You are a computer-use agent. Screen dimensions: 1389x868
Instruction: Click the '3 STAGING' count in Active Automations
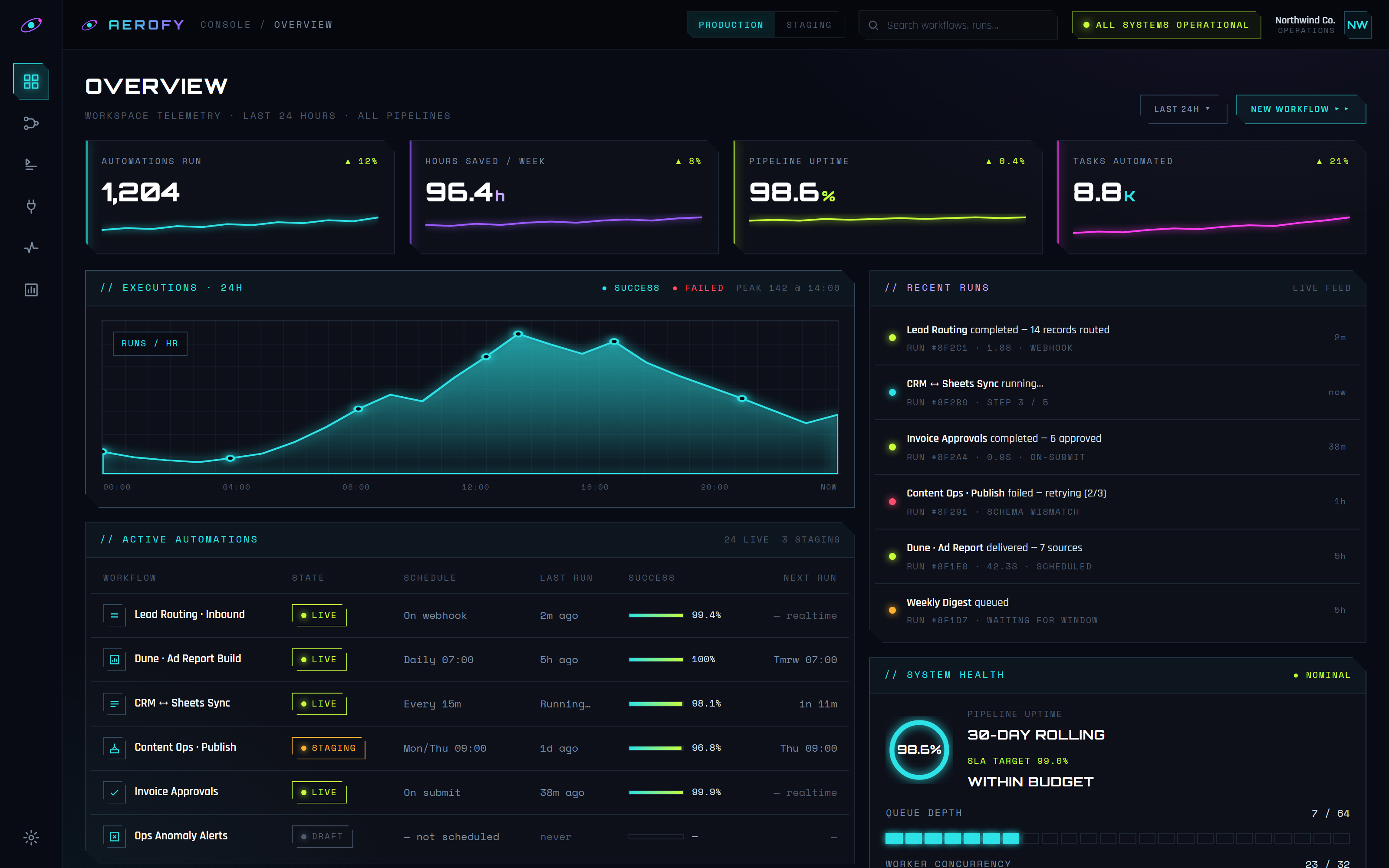(810, 539)
